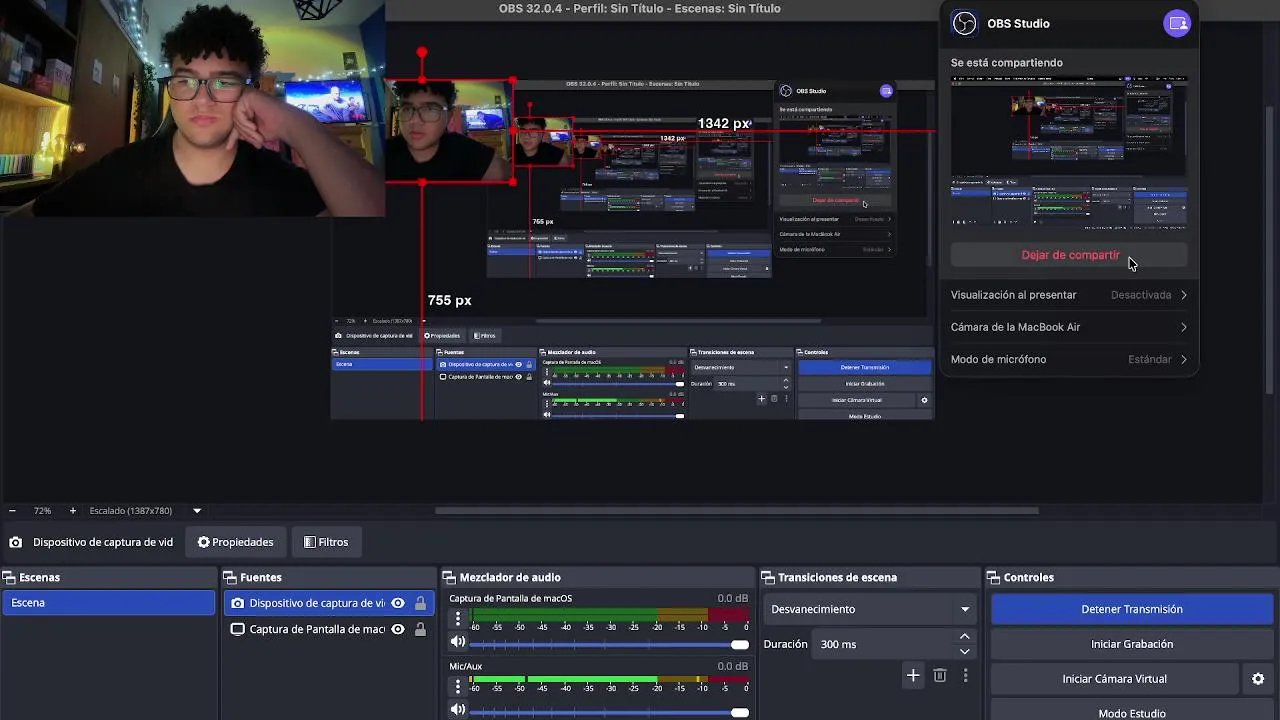Click the purple screen-share icon in popup
Viewport: 1280px width, 720px height.
[1177, 23]
